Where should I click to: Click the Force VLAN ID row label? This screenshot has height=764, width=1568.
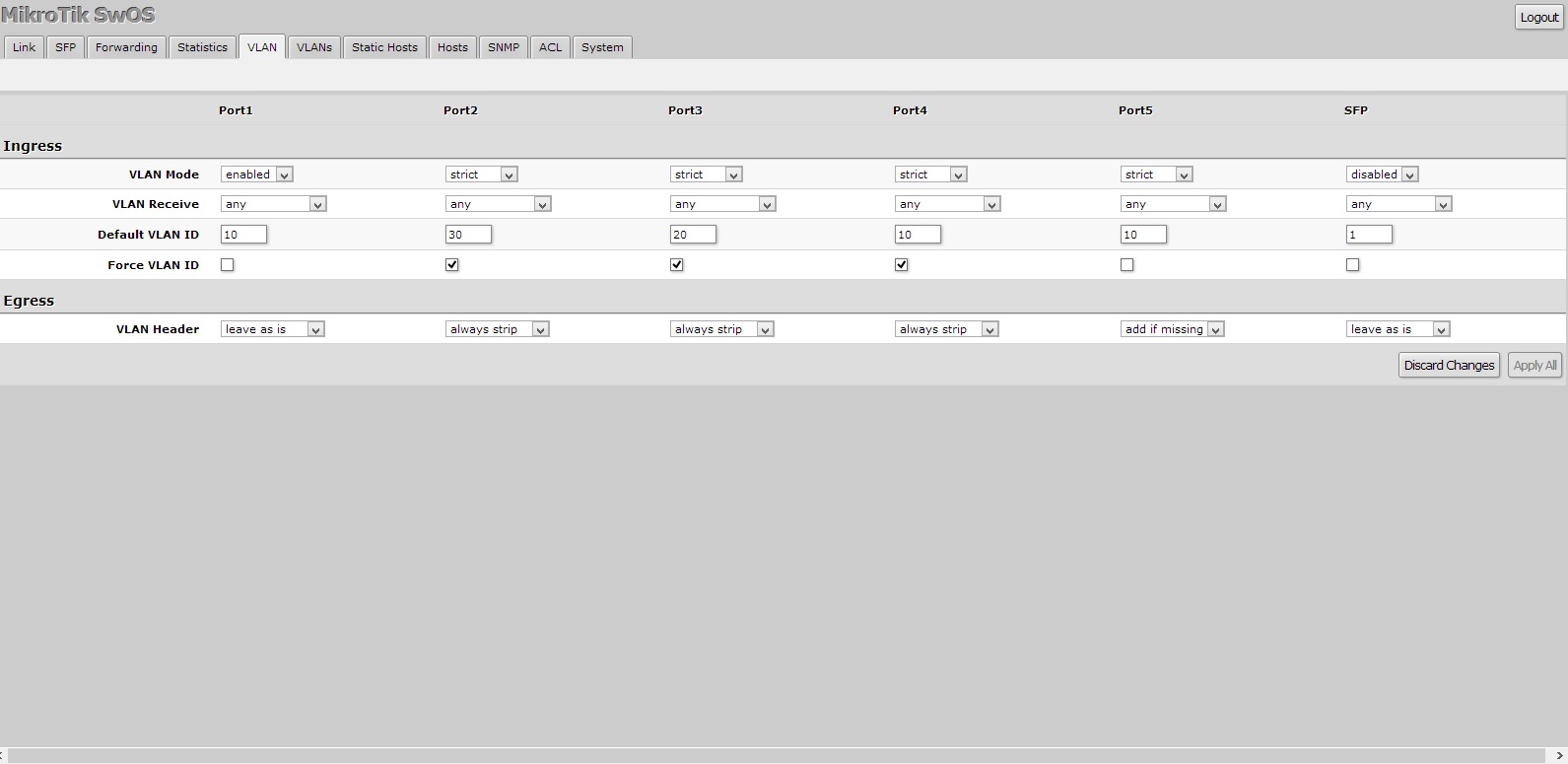tap(153, 265)
